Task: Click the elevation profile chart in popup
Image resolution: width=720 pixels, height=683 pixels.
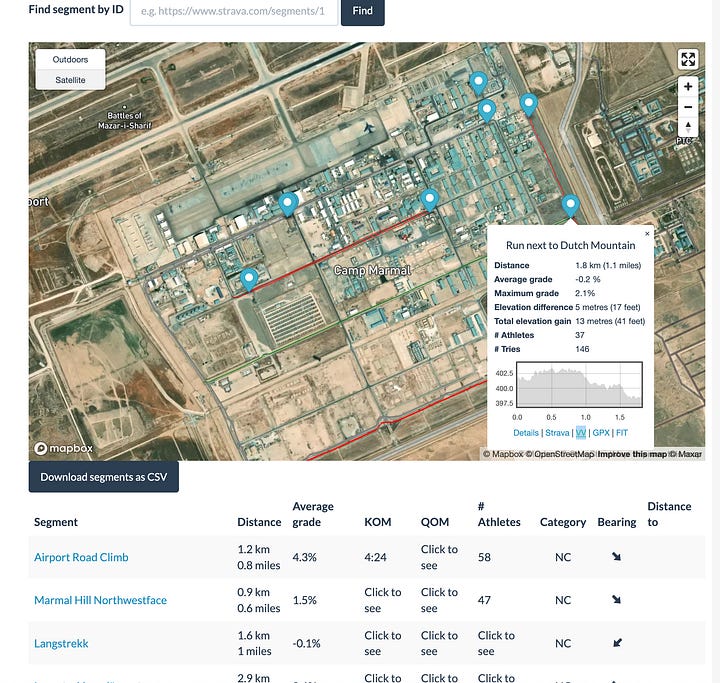Action: pos(579,384)
